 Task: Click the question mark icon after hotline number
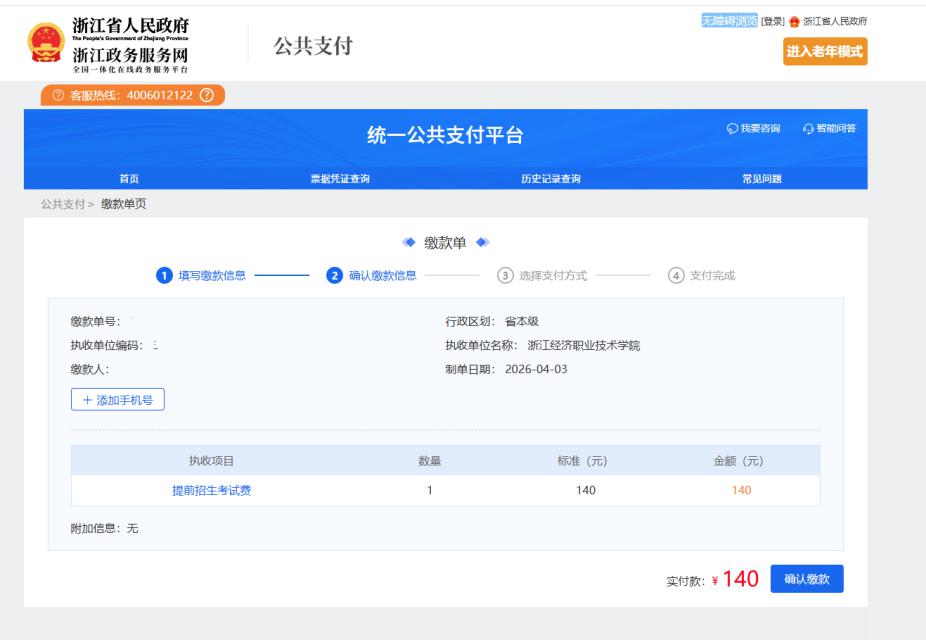207,96
